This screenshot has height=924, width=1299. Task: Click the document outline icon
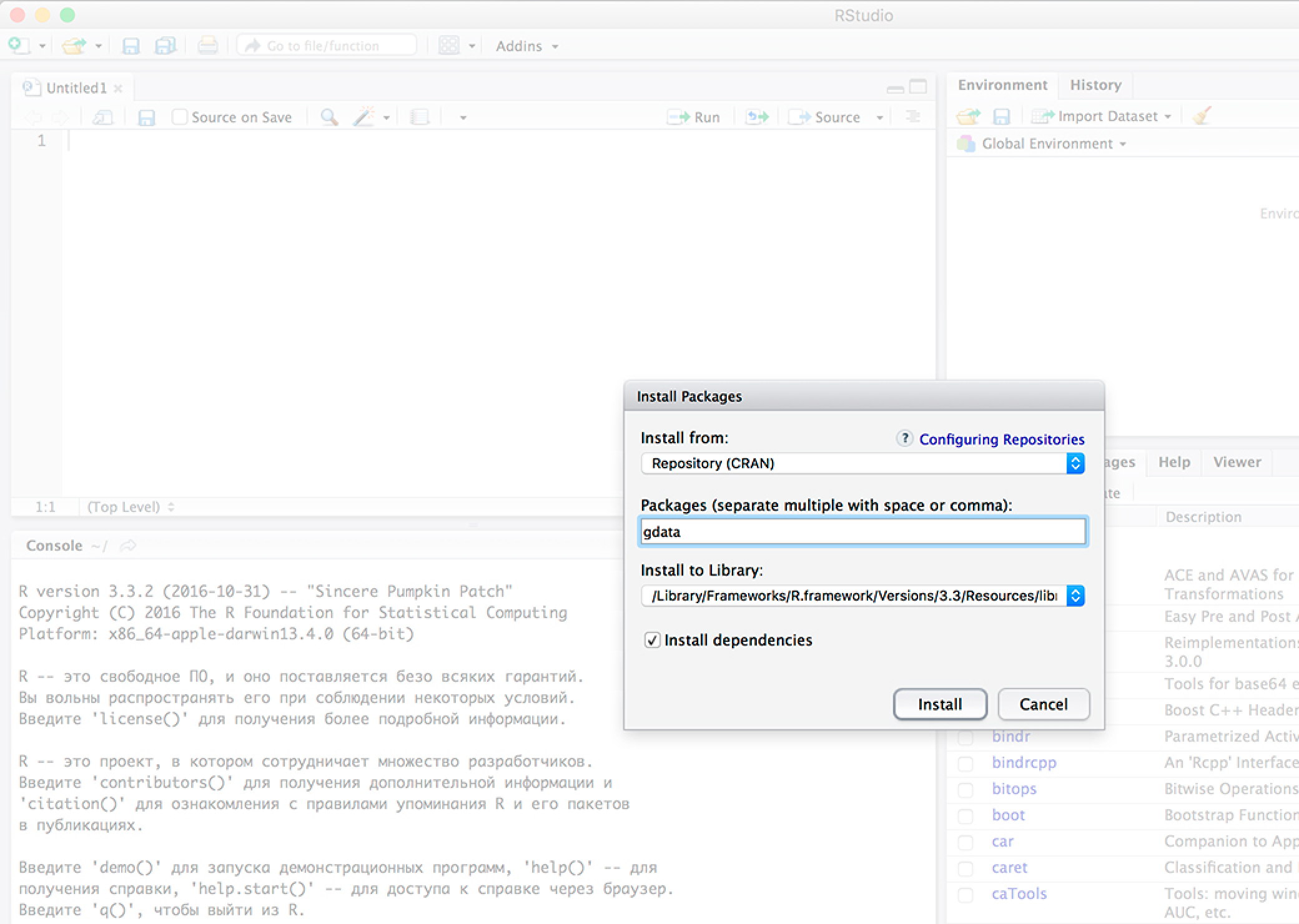pyautogui.click(x=912, y=117)
